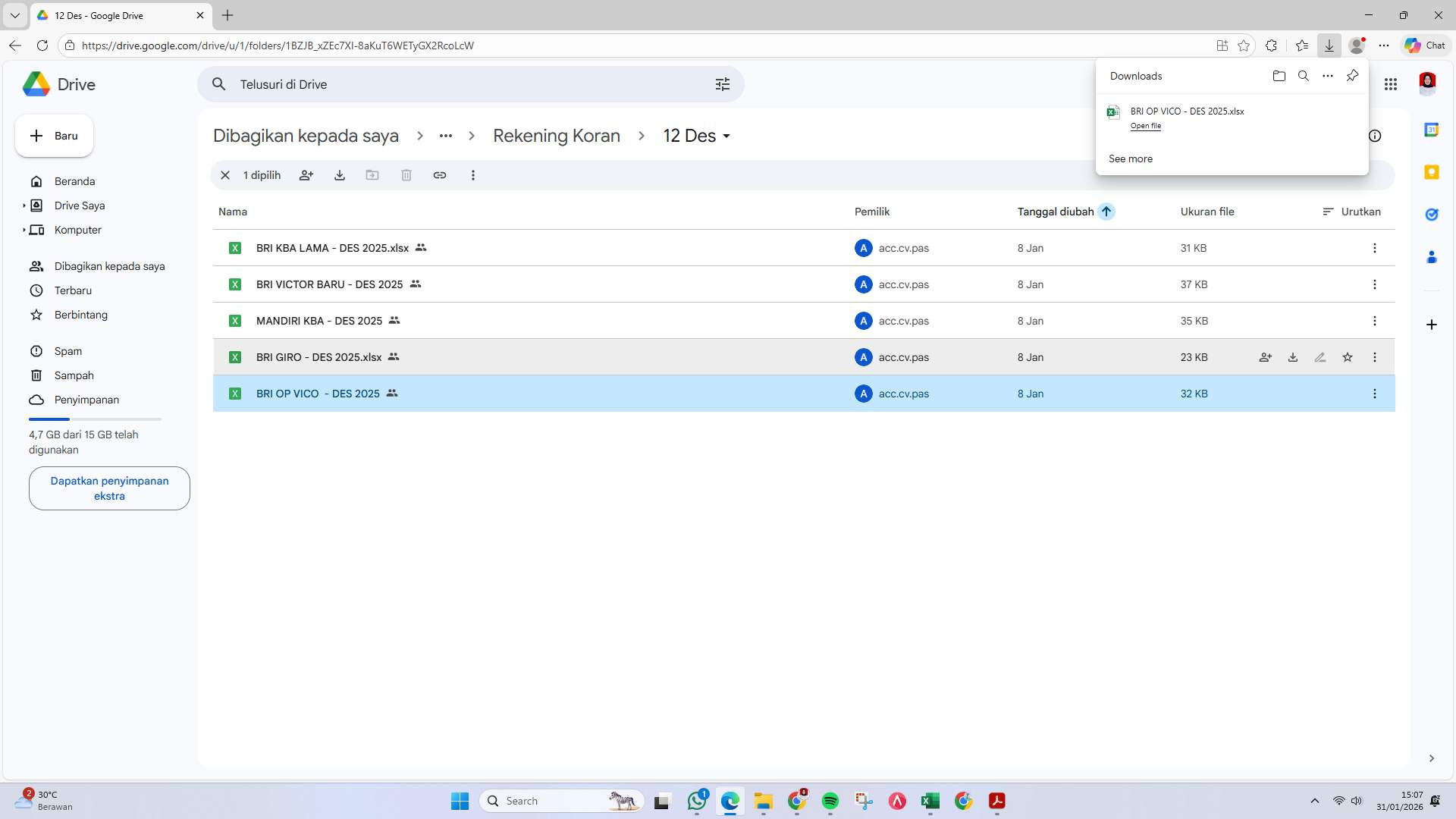The height and width of the screenshot is (819, 1456).
Task: Pin the Downloads panel open
Action: click(1353, 76)
